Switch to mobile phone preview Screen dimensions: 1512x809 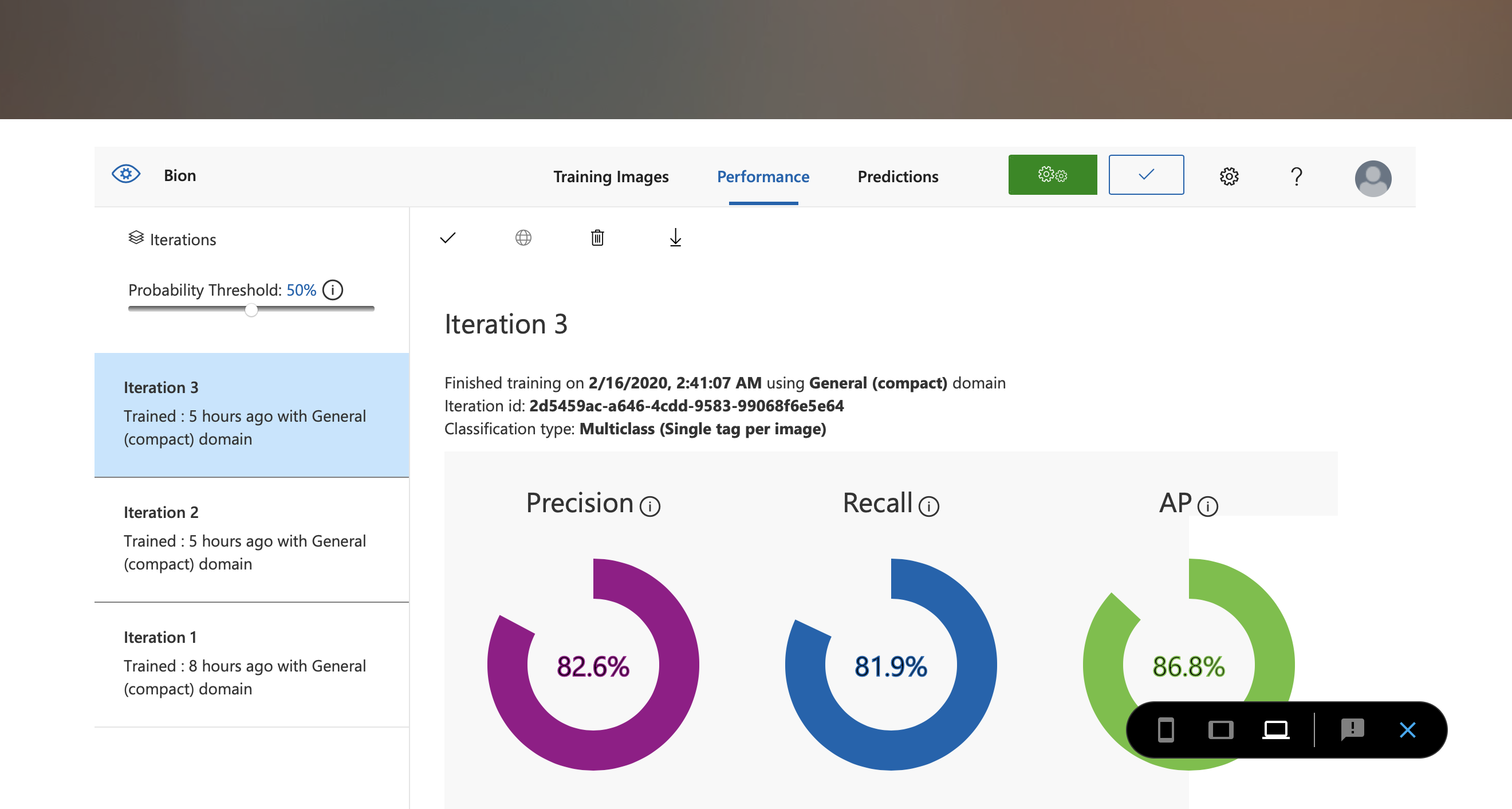1165,730
